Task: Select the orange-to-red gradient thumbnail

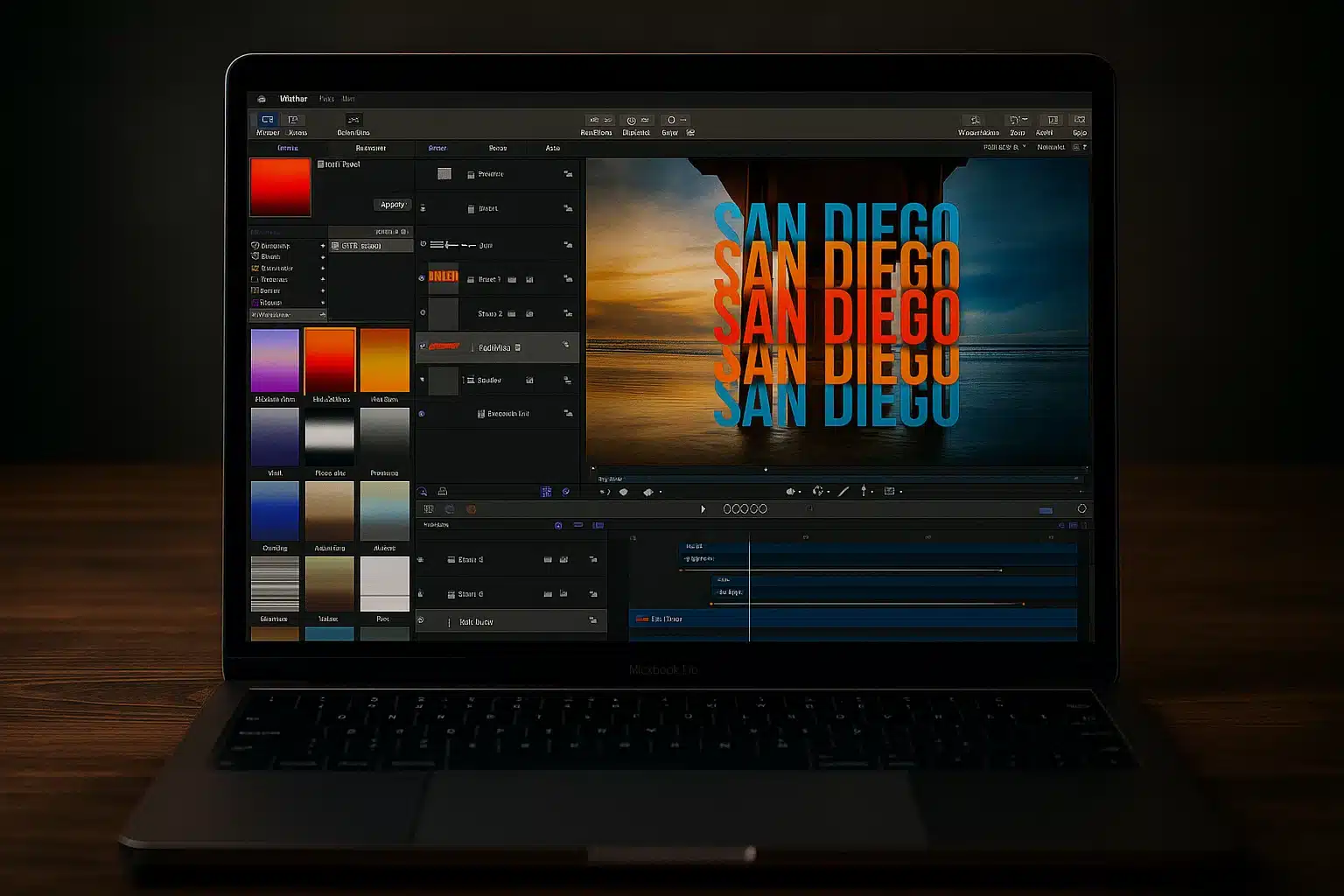Action: click(x=330, y=360)
